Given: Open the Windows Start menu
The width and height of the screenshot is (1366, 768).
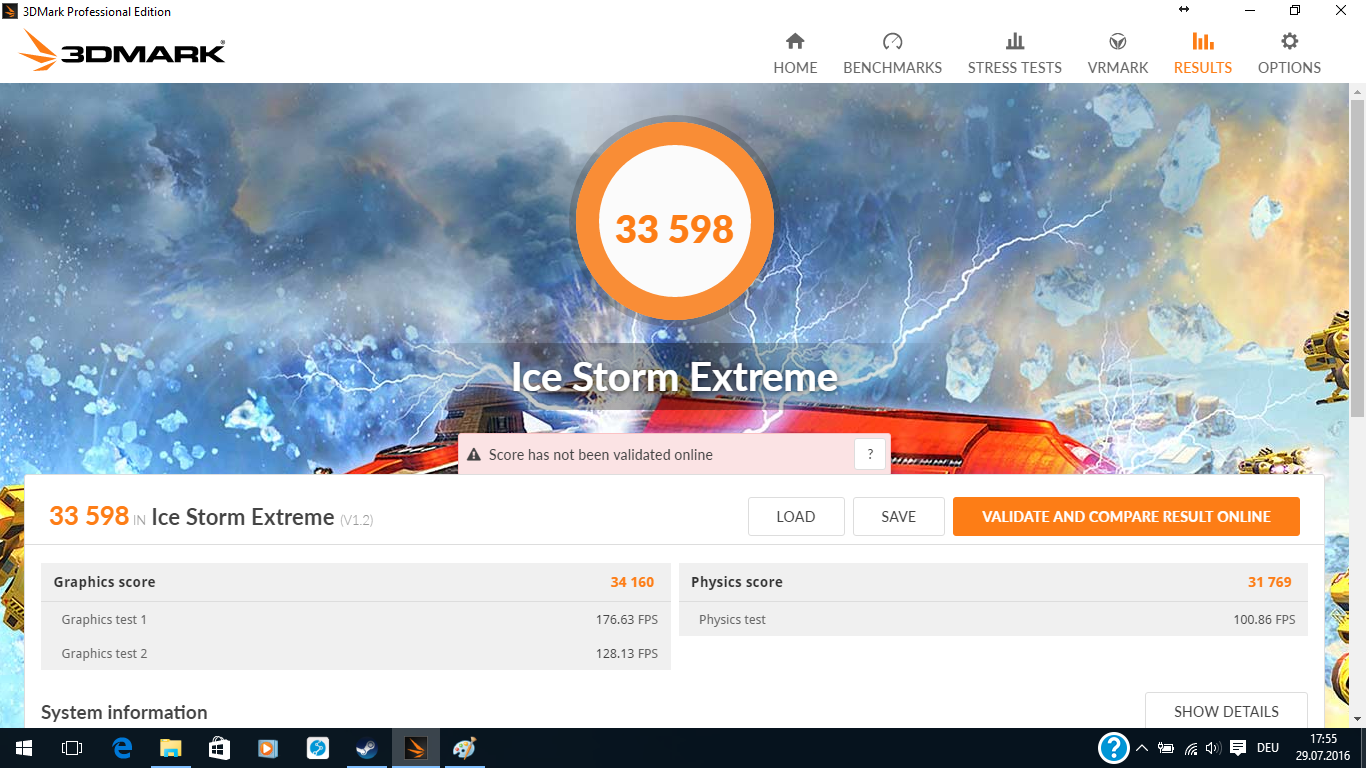Looking at the screenshot, I should (23, 748).
